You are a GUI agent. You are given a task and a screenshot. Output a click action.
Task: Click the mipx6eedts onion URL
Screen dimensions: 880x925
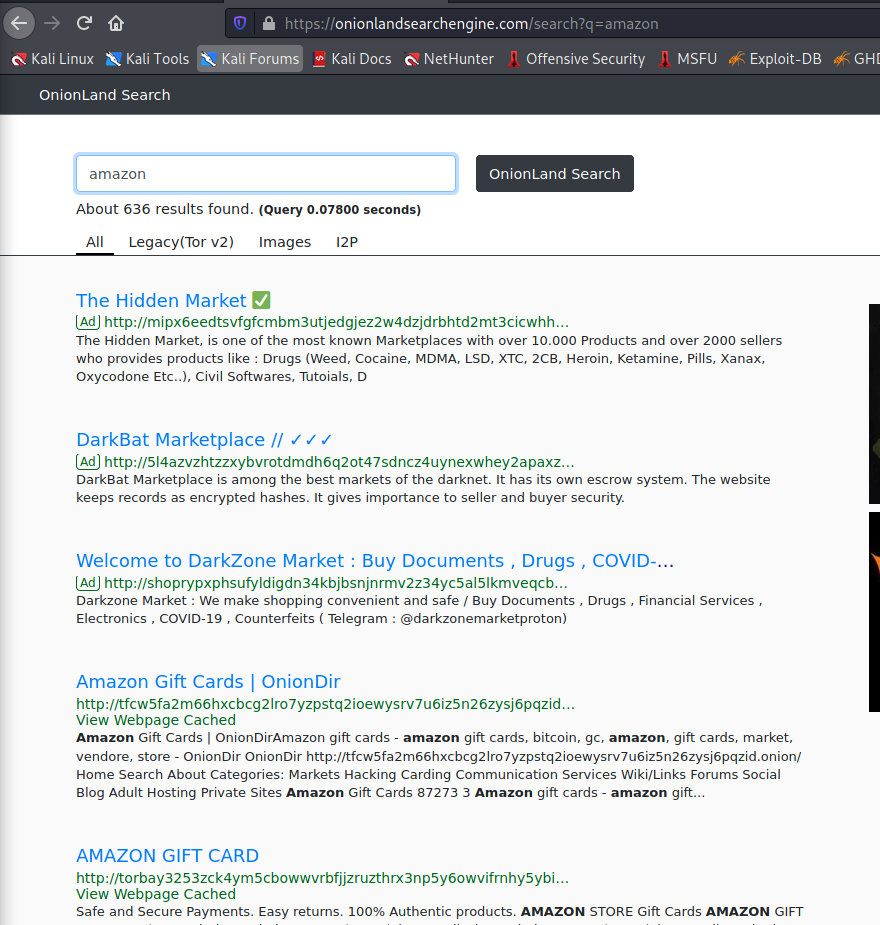pos(336,322)
